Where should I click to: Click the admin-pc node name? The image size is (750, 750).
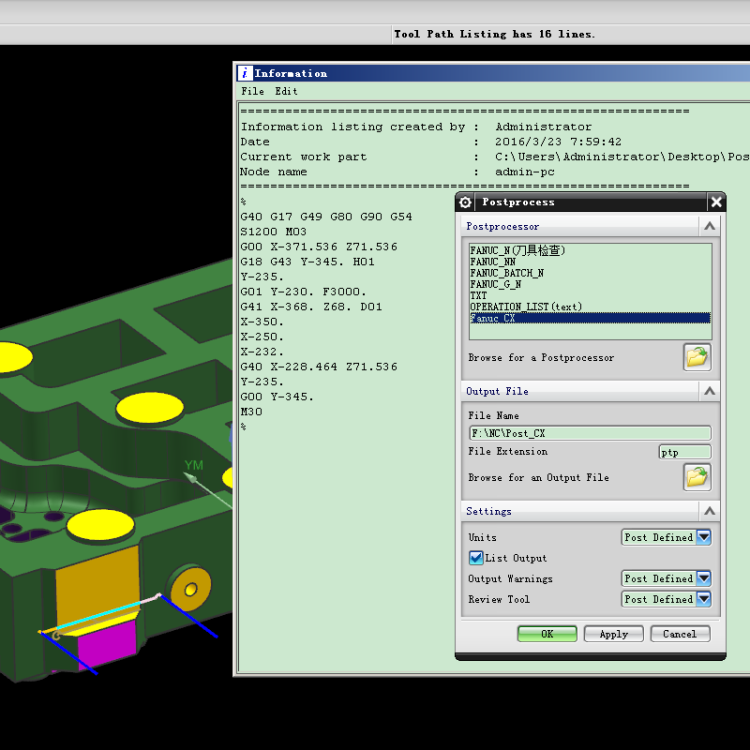pyautogui.click(x=525, y=172)
